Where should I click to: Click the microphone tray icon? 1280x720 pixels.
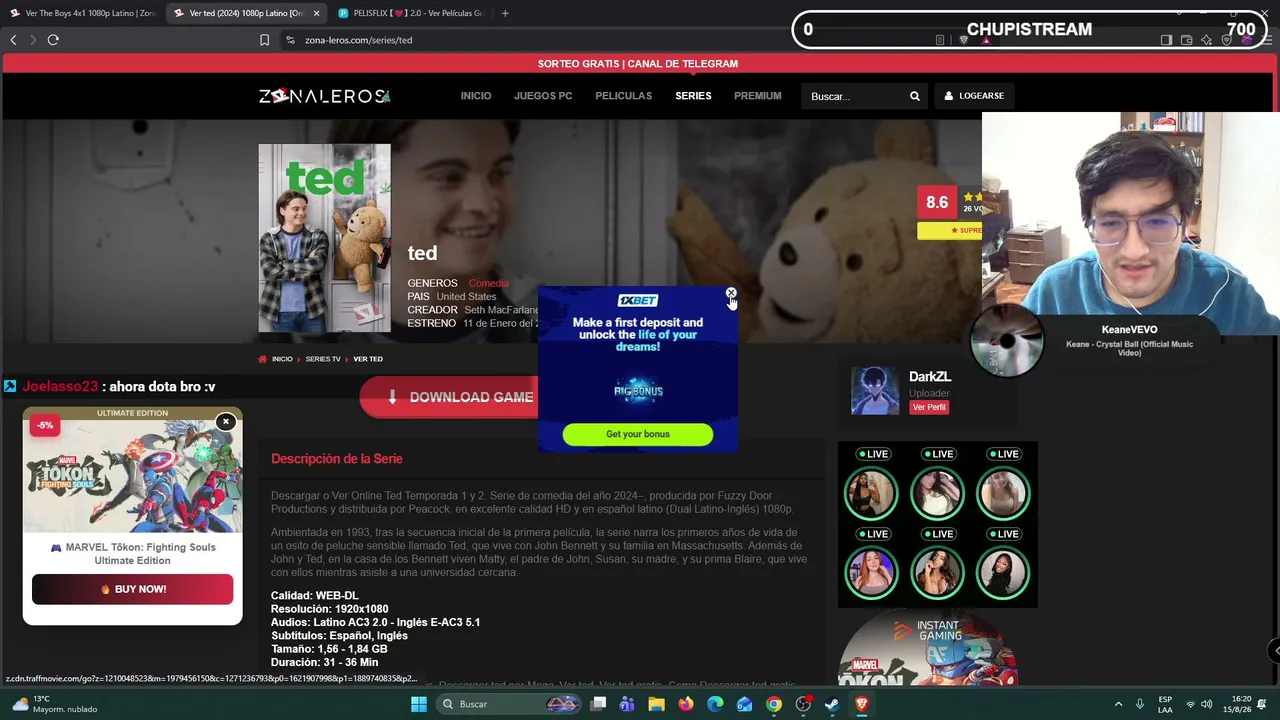(x=1140, y=704)
